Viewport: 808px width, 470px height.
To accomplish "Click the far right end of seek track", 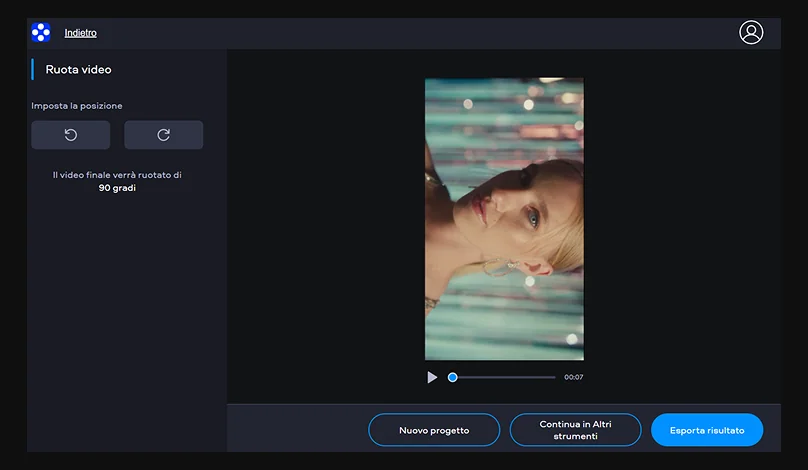I will (554, 377).
